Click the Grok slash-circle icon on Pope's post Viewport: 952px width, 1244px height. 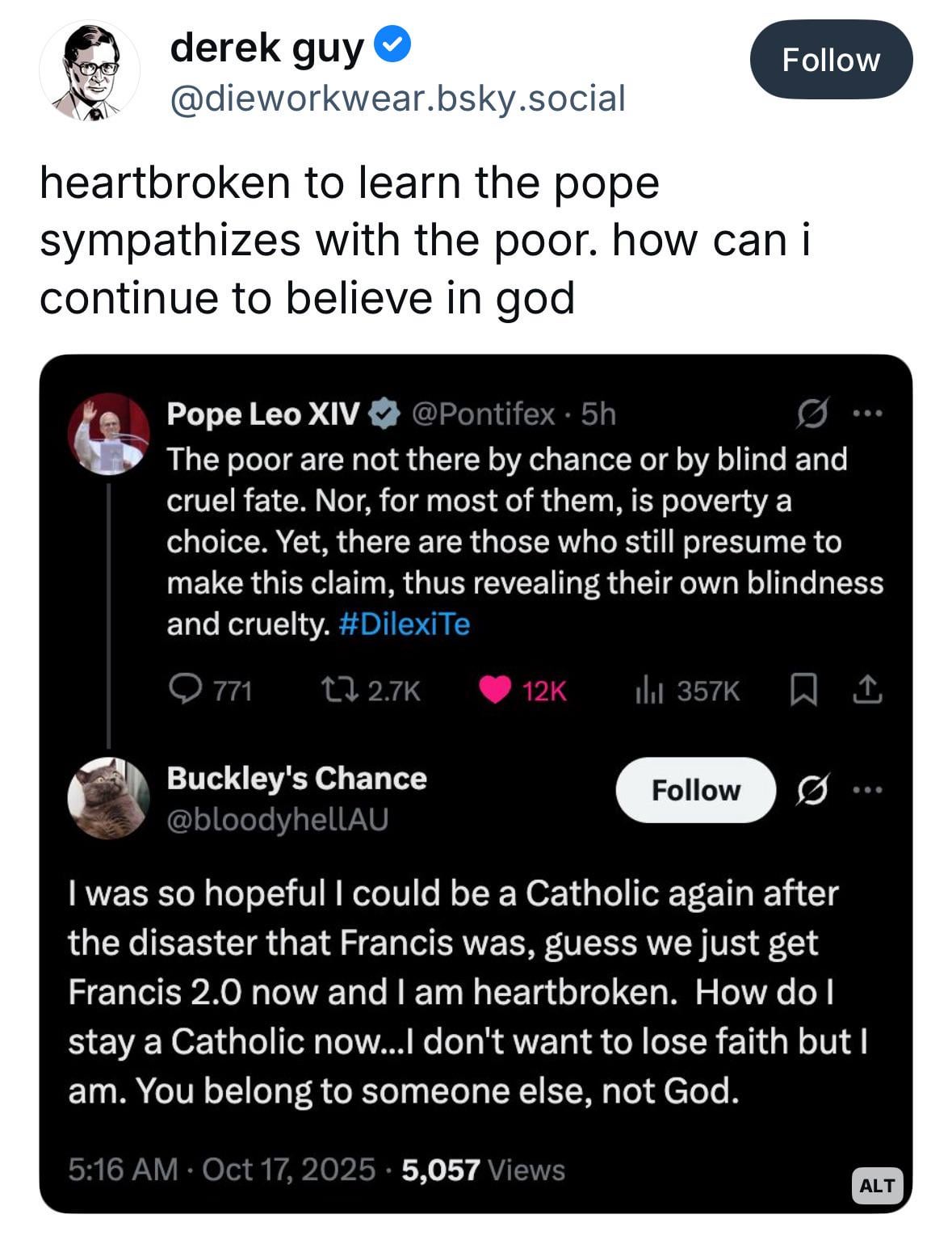pos(812,414)
